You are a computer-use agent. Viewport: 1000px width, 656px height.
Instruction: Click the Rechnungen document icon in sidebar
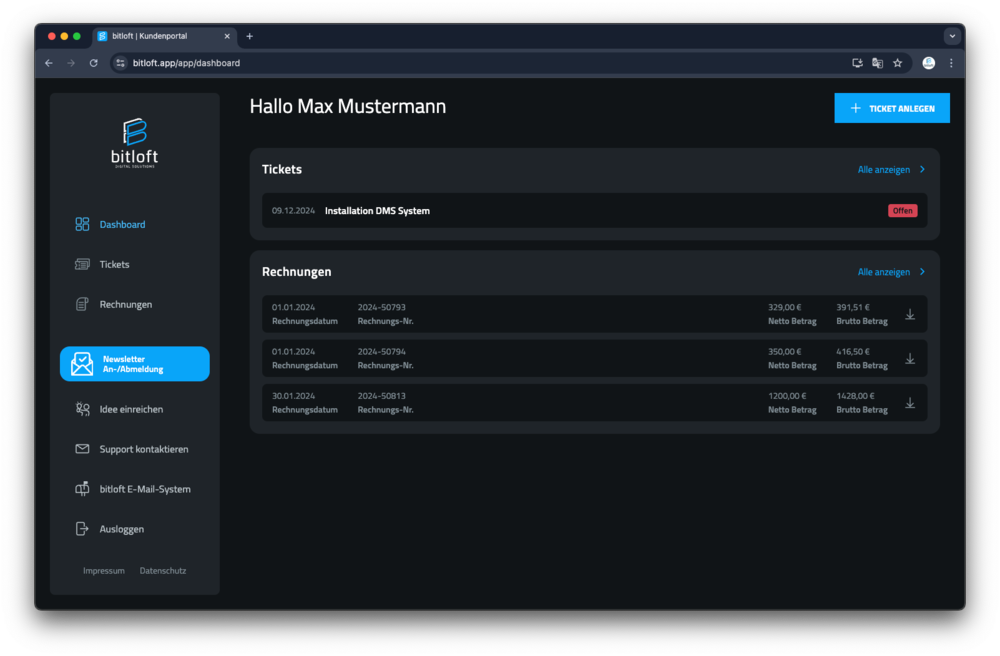point(82,304)
